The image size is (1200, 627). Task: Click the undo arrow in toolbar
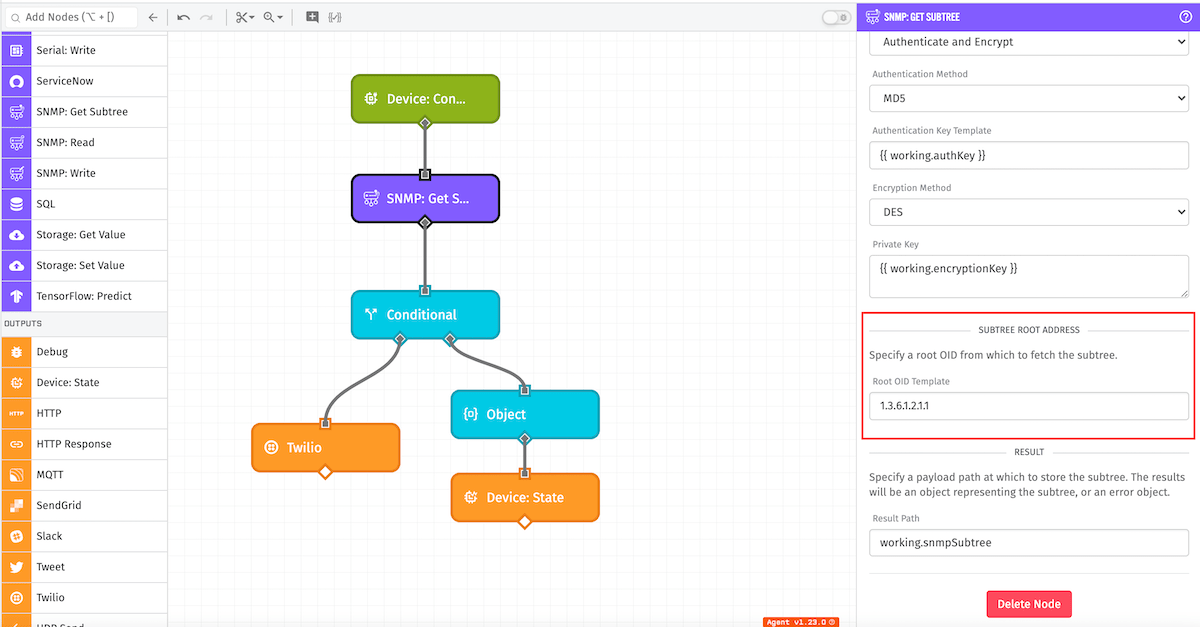(183, 17)
